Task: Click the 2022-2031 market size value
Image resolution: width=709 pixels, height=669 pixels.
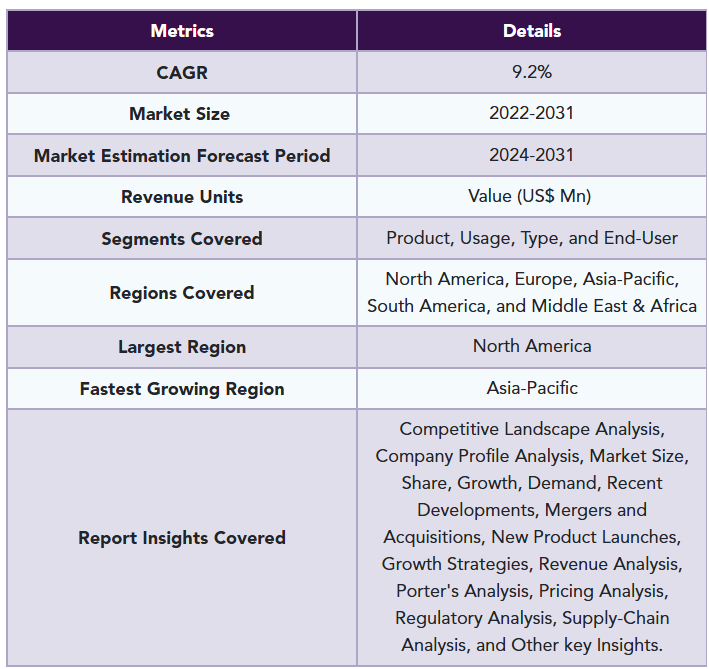Action: (532, 113)
